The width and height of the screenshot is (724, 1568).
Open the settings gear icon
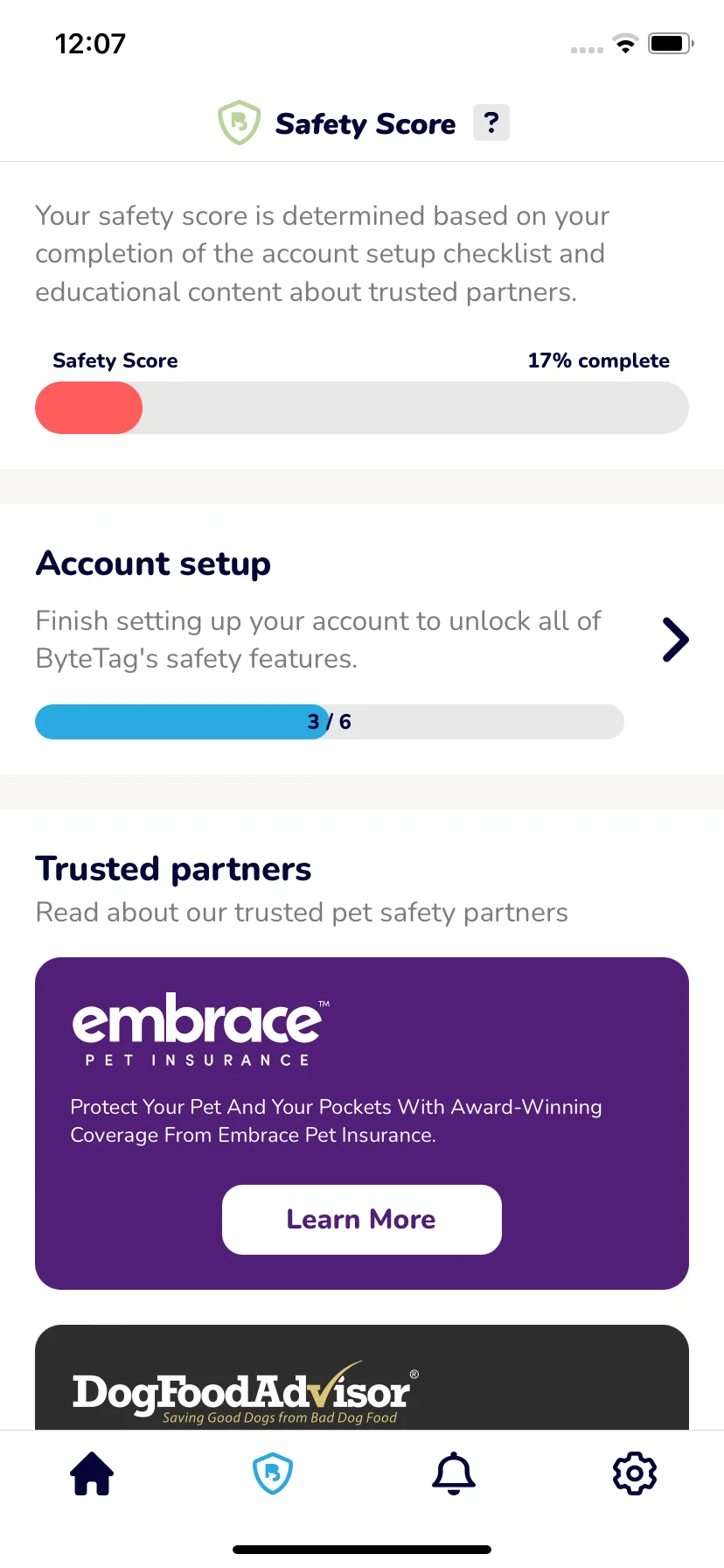click(x=635, y=1473)
